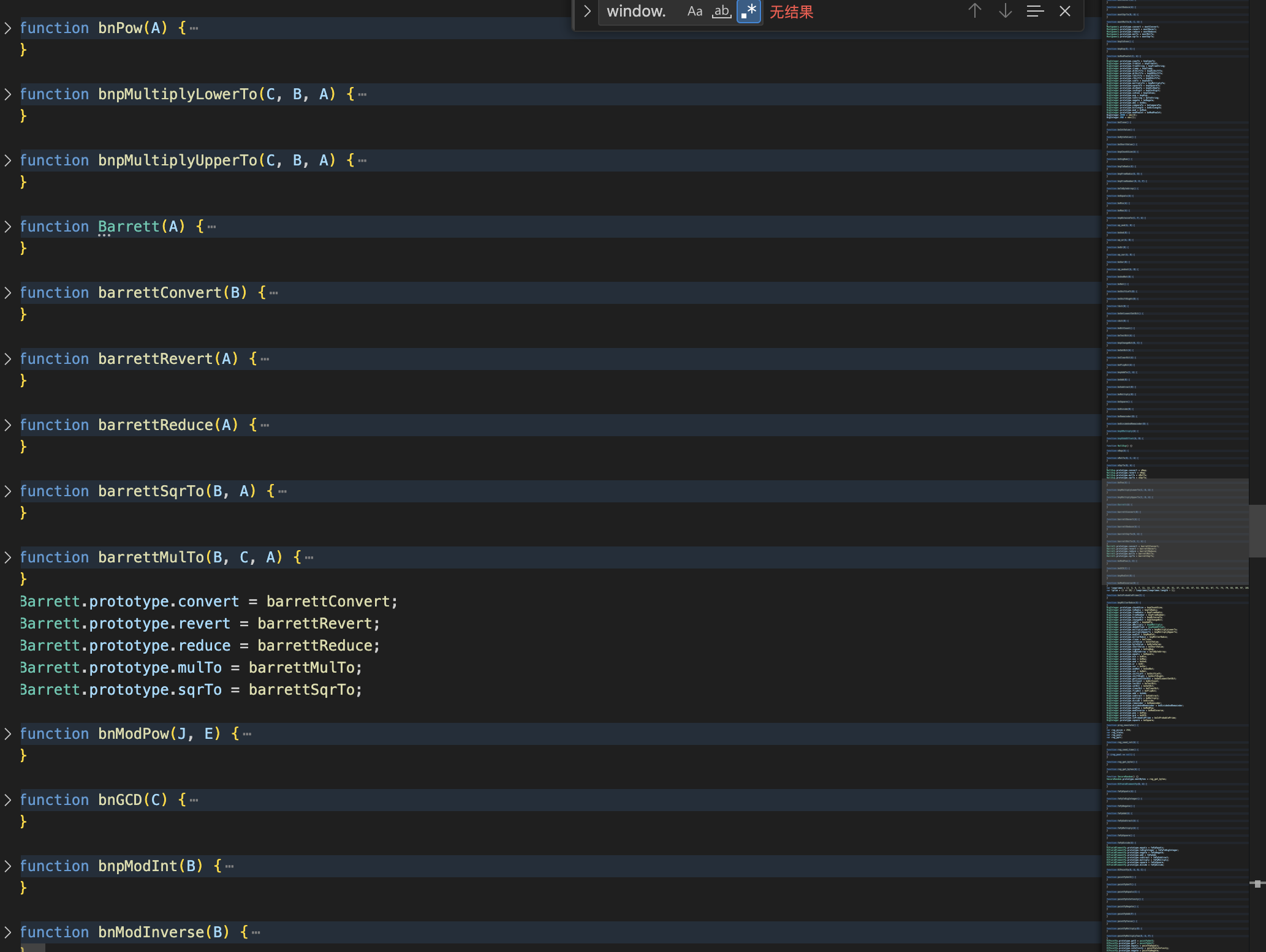This screenshot has width=1266, height=952.
Task: Click Barrett.prototype.sqrTo assignment line
Action: 191,690
